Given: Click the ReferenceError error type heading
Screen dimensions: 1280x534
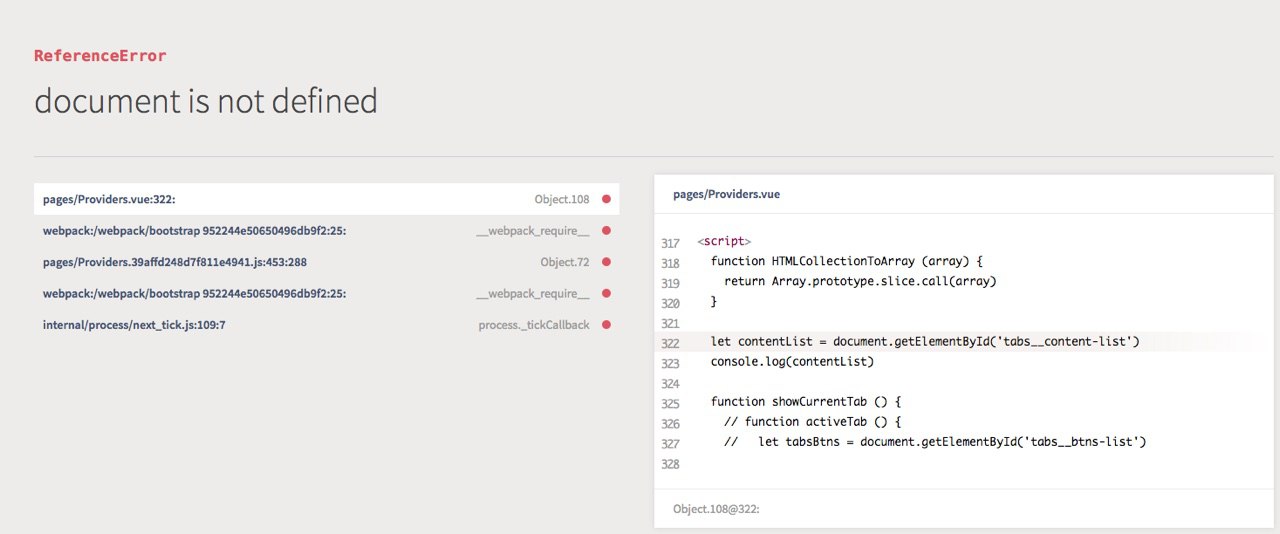Looking at the screenshot, I should 100,56.
